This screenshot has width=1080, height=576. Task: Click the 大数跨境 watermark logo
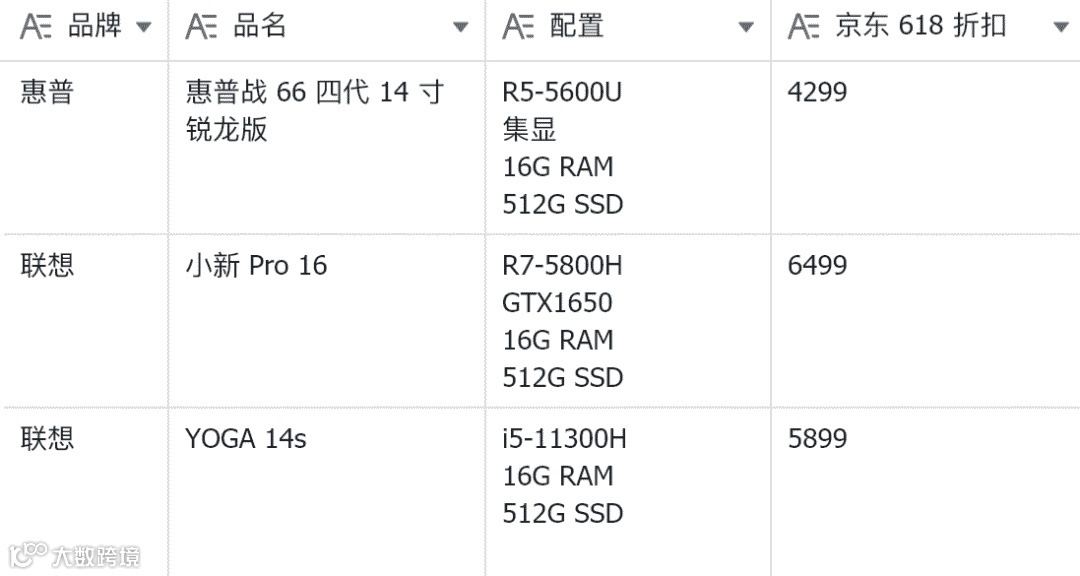pyautogui.click(x=75, y=554)
